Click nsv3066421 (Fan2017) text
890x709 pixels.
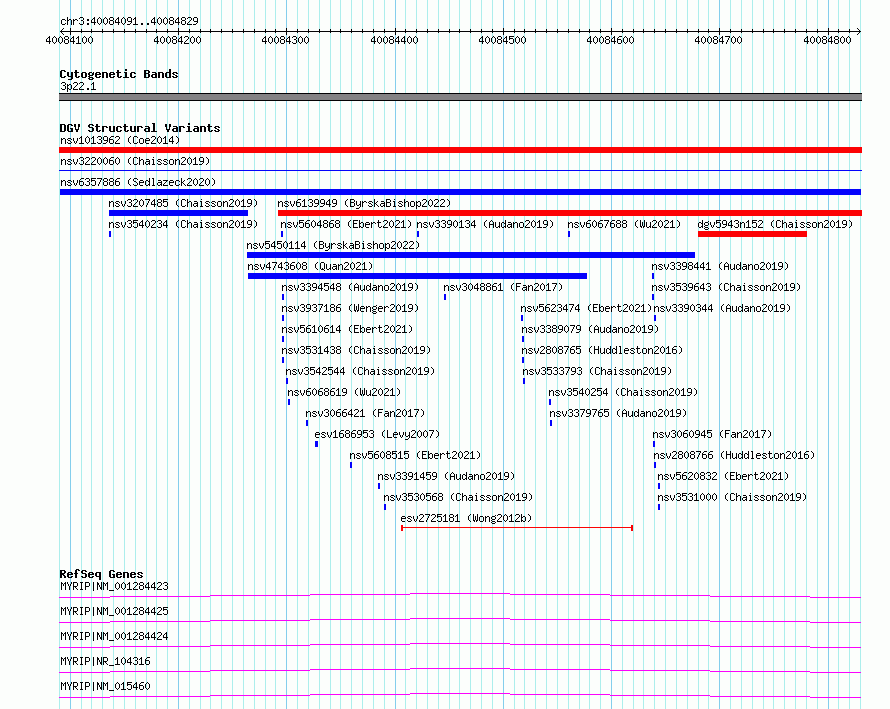click(365, 413)
